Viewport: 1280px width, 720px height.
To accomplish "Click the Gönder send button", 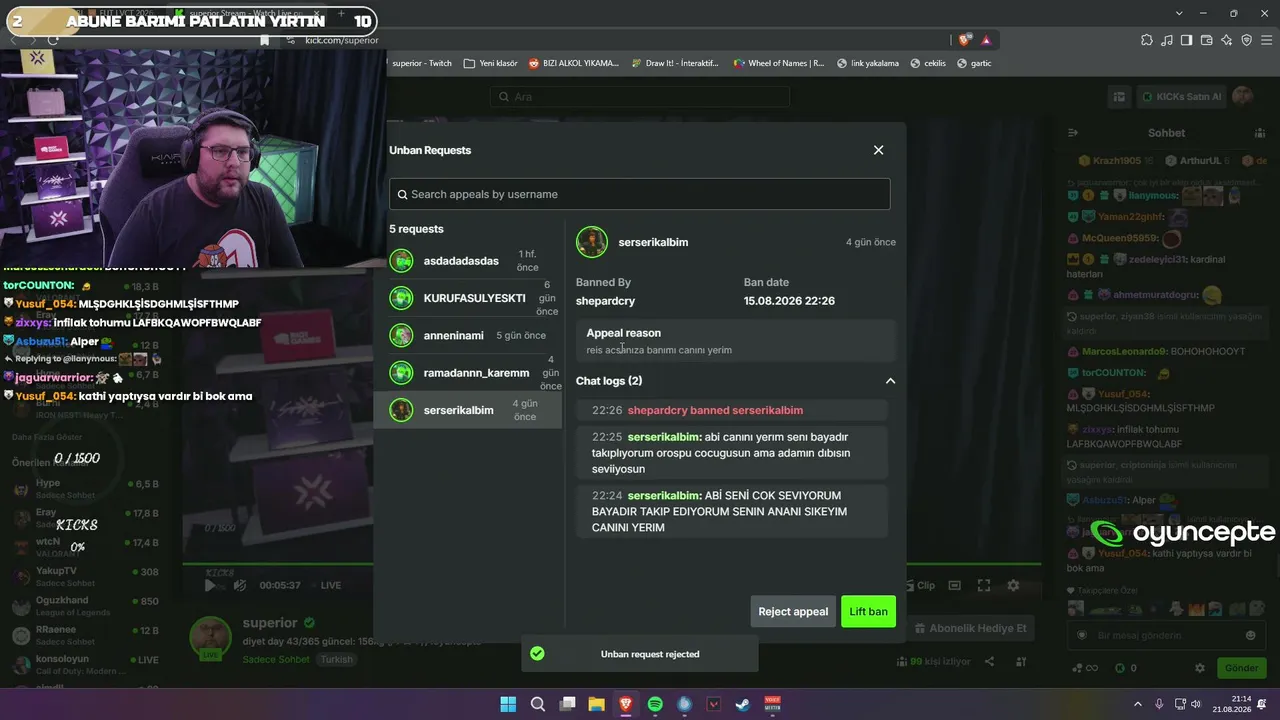I will click(x=1241, y=668).
